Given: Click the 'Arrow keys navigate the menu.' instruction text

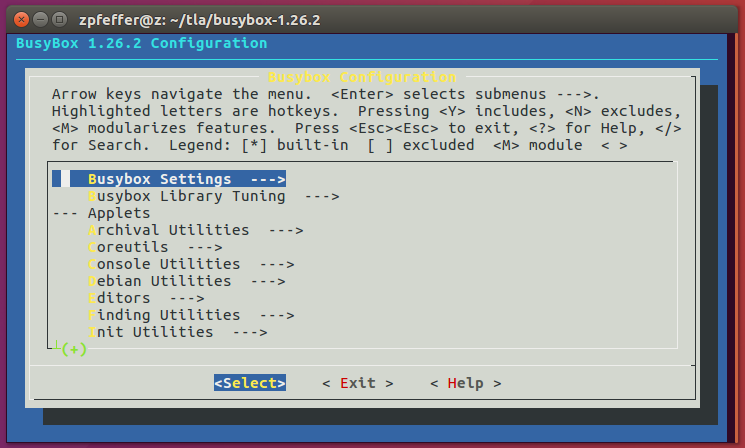Looking at the screenshot, I should (182, 94).
